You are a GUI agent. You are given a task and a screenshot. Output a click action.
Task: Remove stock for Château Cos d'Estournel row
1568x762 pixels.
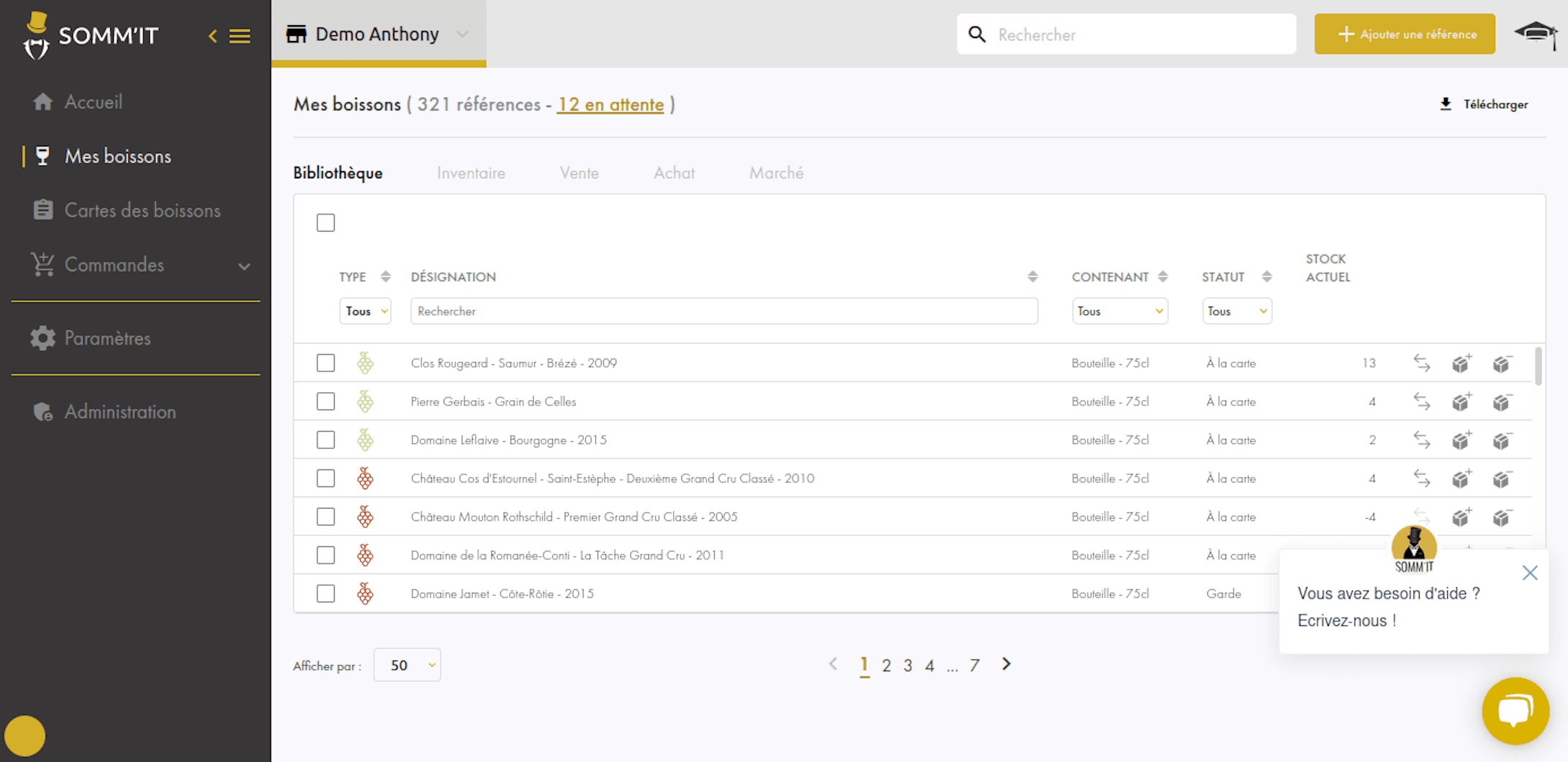[1502, 478]
